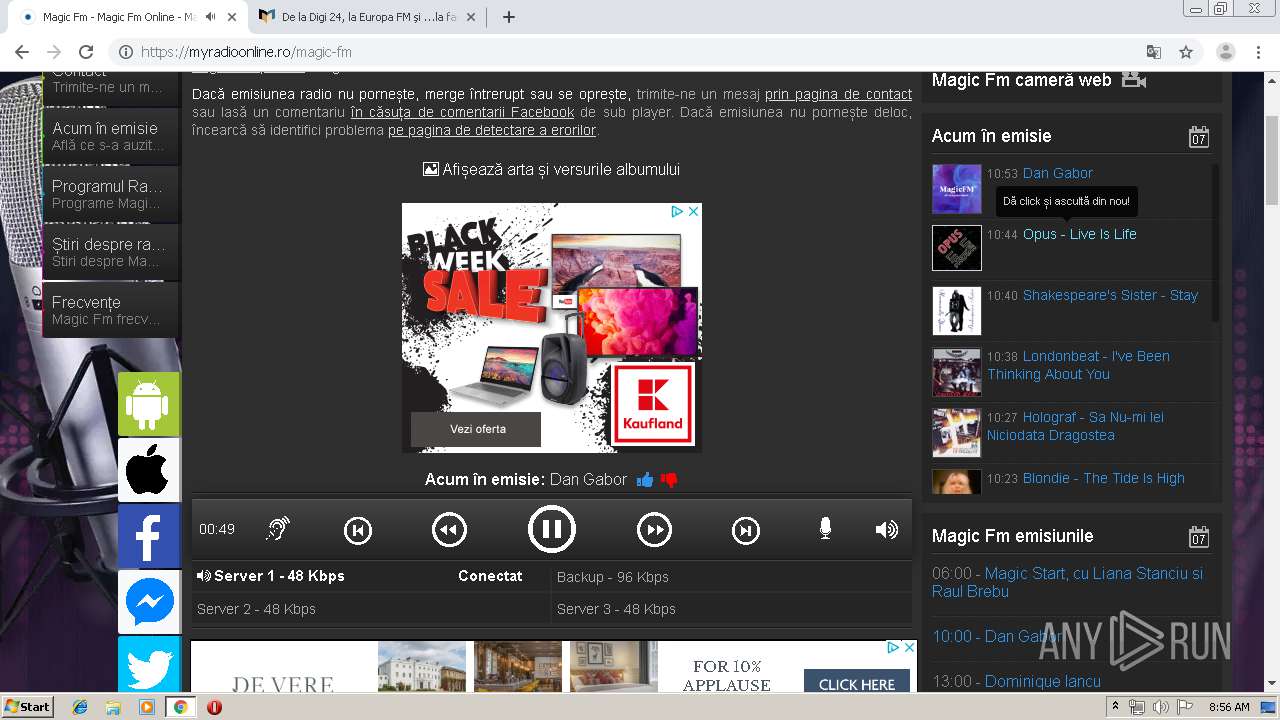Open Londonbeat - I've Been Thinking About You
1280x720 pixels.
[1078, 365]
